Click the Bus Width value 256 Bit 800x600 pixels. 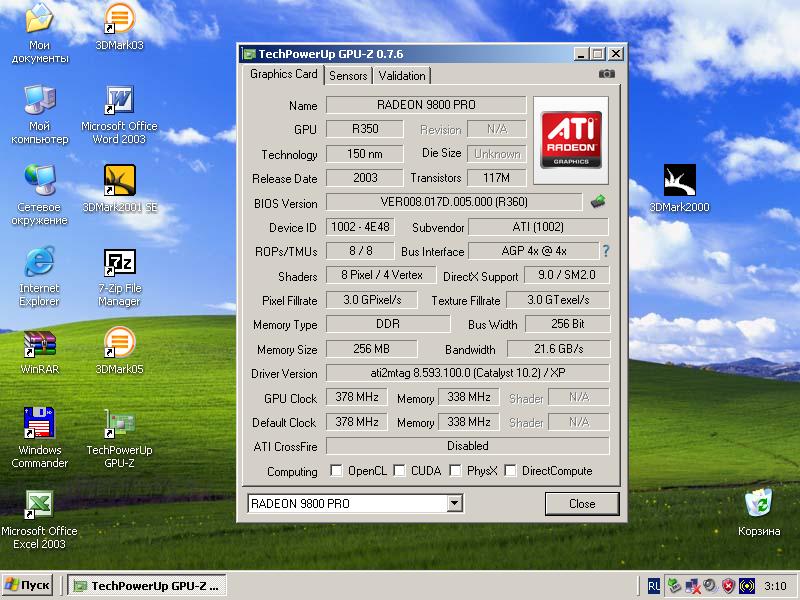click(x=567, y=324)
